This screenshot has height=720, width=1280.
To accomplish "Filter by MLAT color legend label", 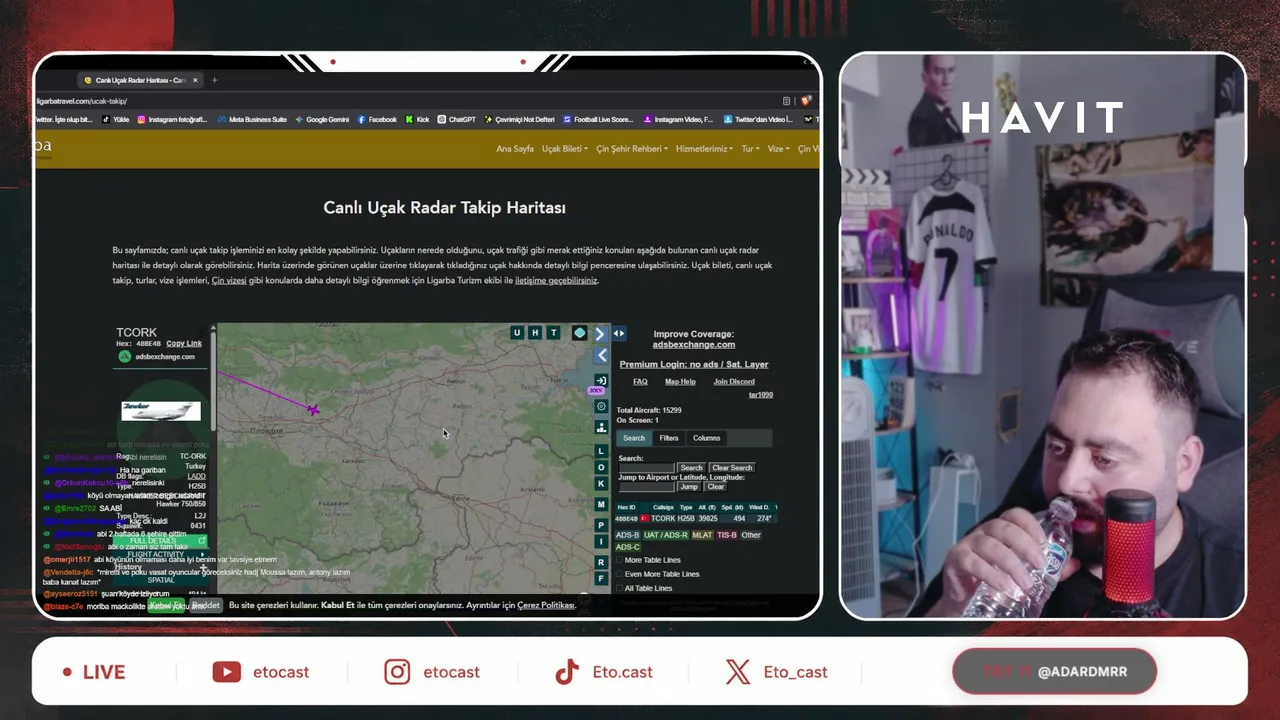I will [702, 535].
